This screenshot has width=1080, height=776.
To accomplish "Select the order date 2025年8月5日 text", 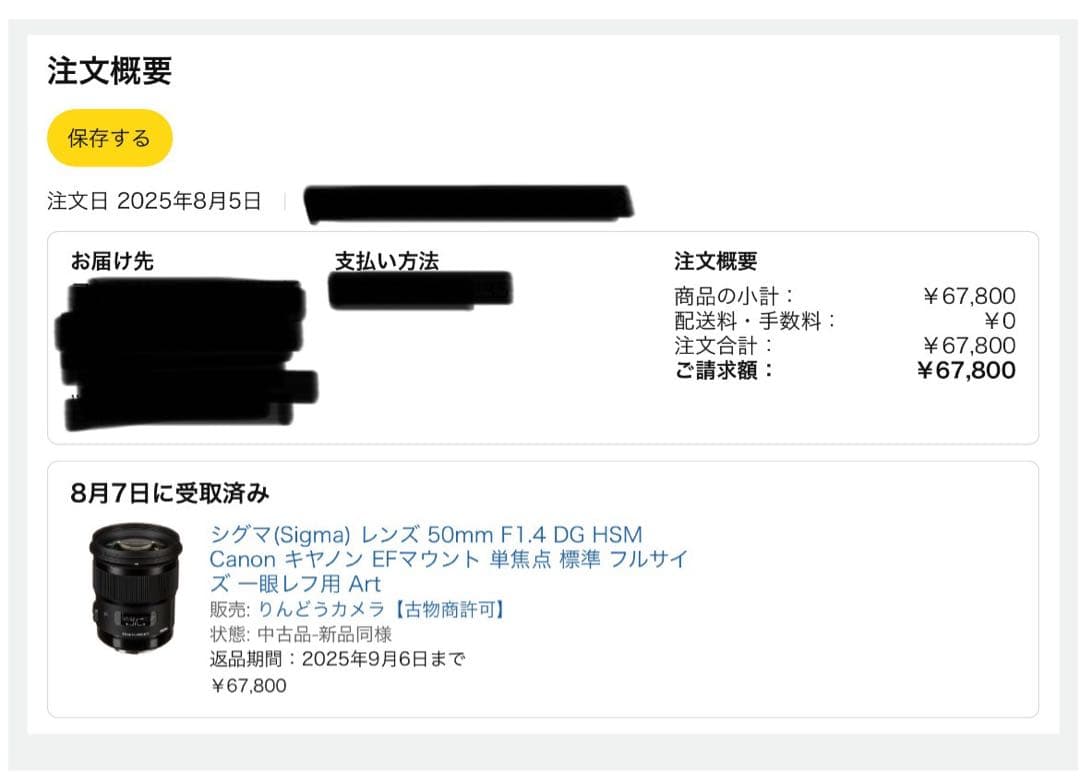I will pyautogui.click(x=189, y=201).
